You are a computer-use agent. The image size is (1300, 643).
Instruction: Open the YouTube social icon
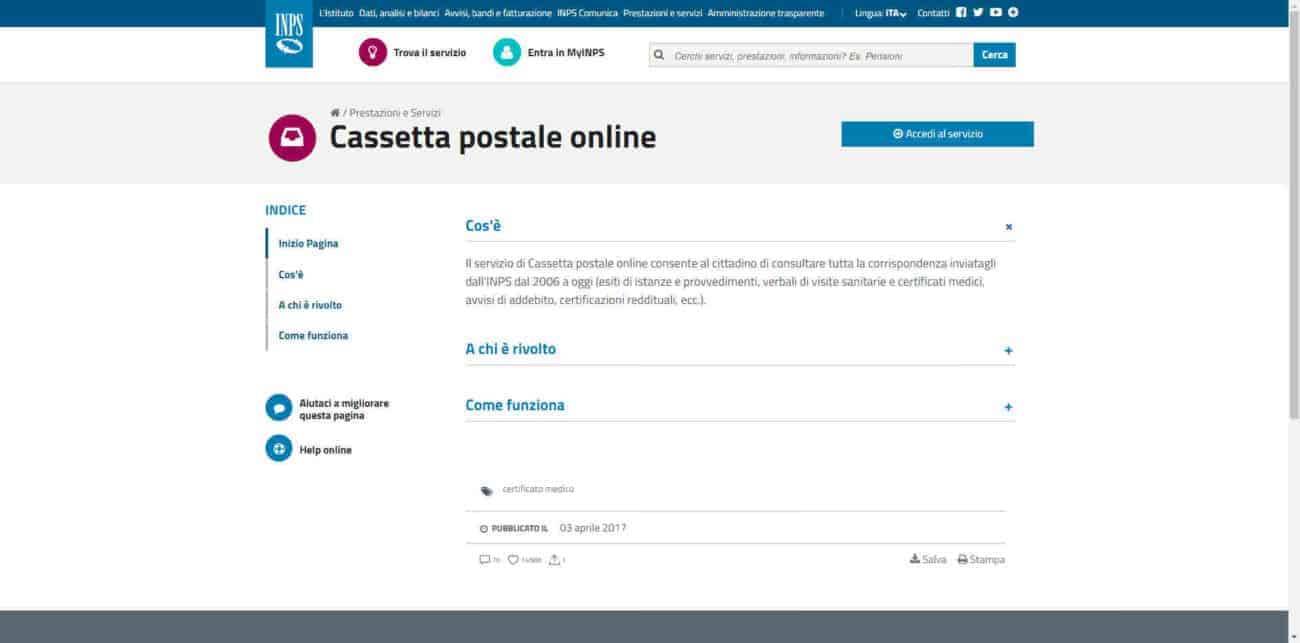pyautogui.click(x=996, y=13)
